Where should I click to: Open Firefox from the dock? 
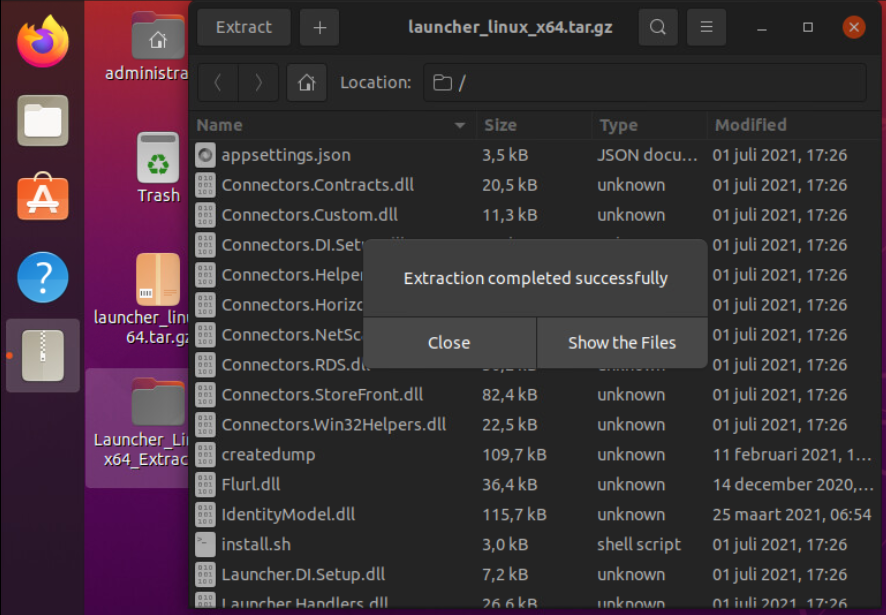tap(43, 42)
